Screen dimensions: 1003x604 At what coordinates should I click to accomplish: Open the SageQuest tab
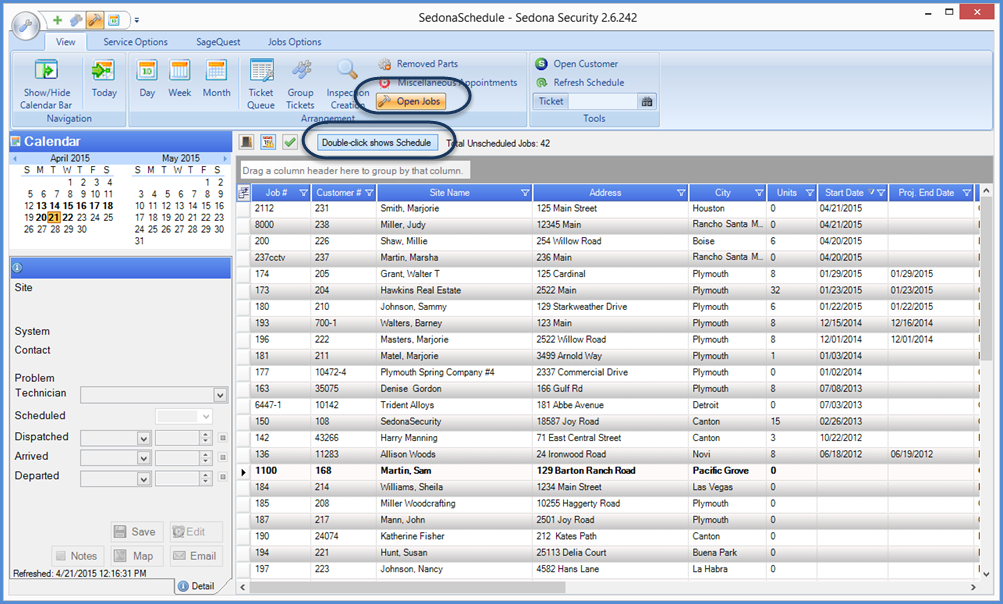tap(218, 42)
